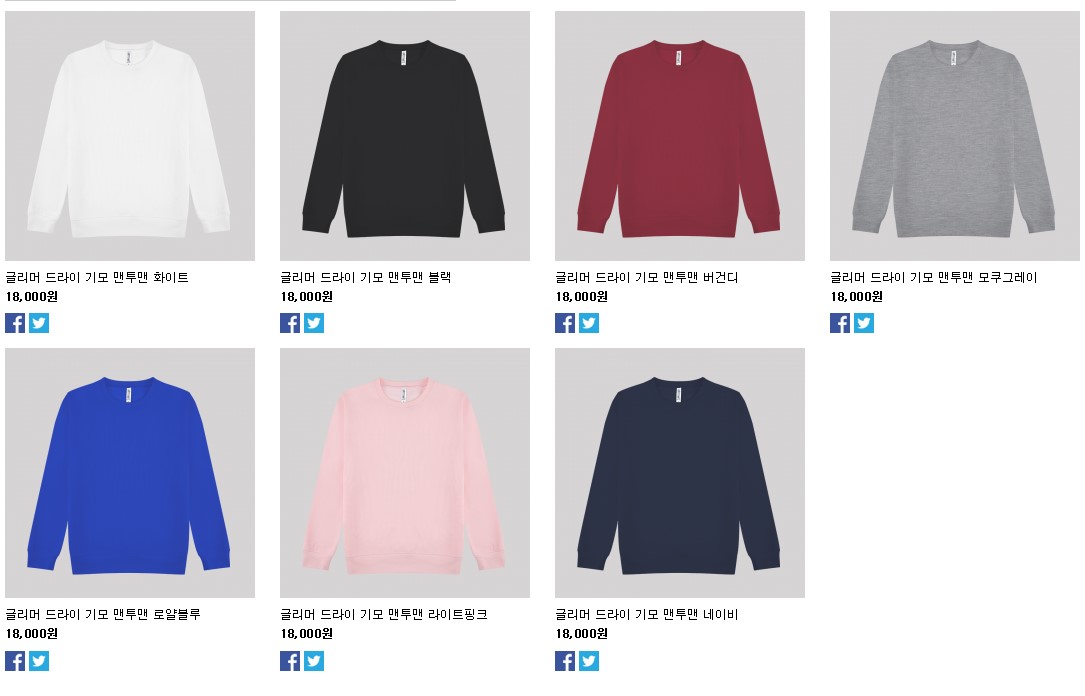This screenshot has width=1085, height=696.
Task: Open white sweatshirt product image
Action: click(130, 136)
